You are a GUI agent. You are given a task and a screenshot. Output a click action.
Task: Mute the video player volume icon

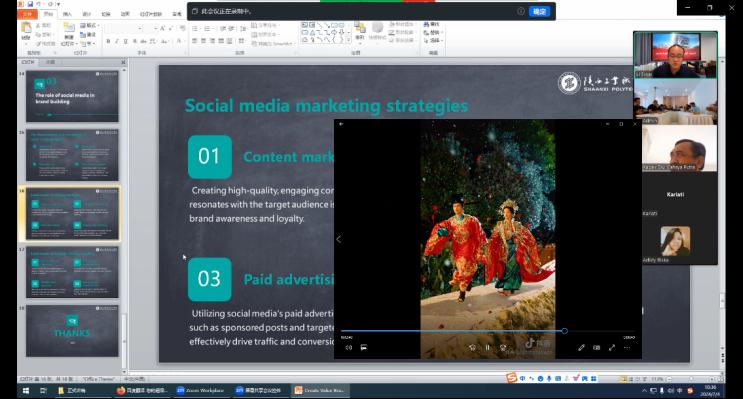(x=349, y=348)
